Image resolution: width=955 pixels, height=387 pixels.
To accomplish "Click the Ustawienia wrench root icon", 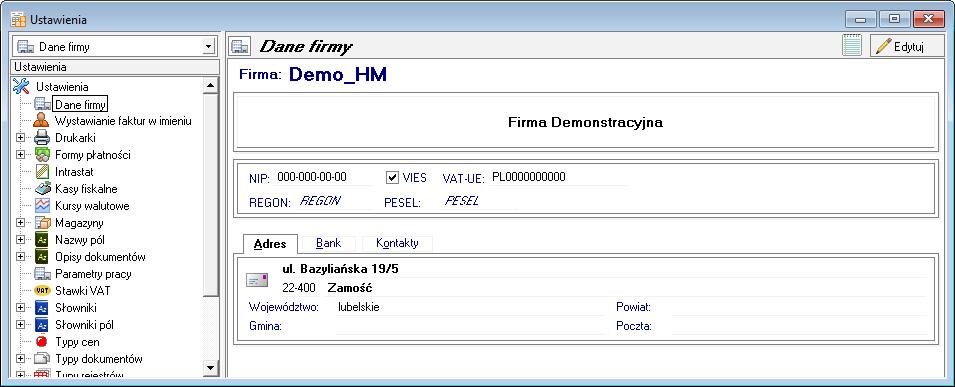I will tap(21, 87).
